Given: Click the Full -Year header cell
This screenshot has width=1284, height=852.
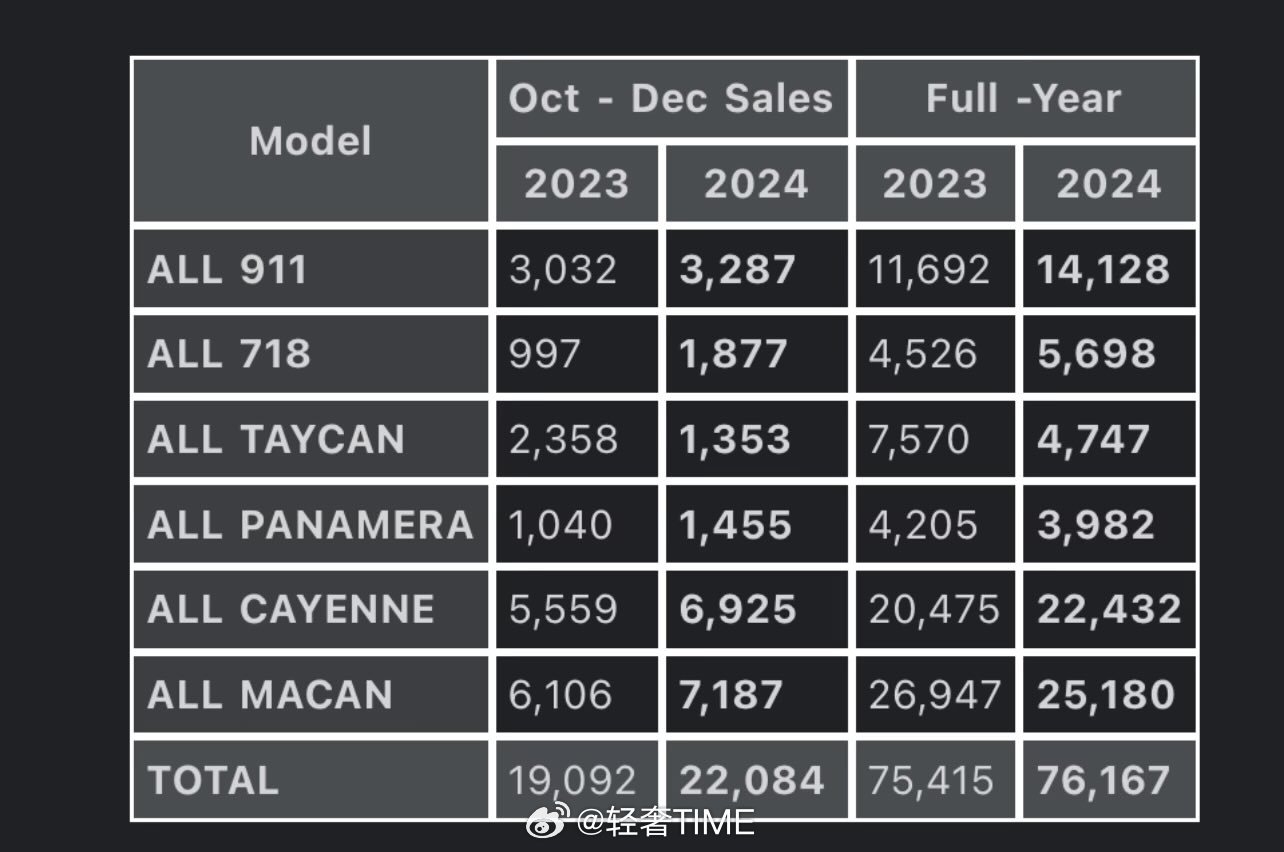Looking at the screenshot, I should tap(1025, 98).
